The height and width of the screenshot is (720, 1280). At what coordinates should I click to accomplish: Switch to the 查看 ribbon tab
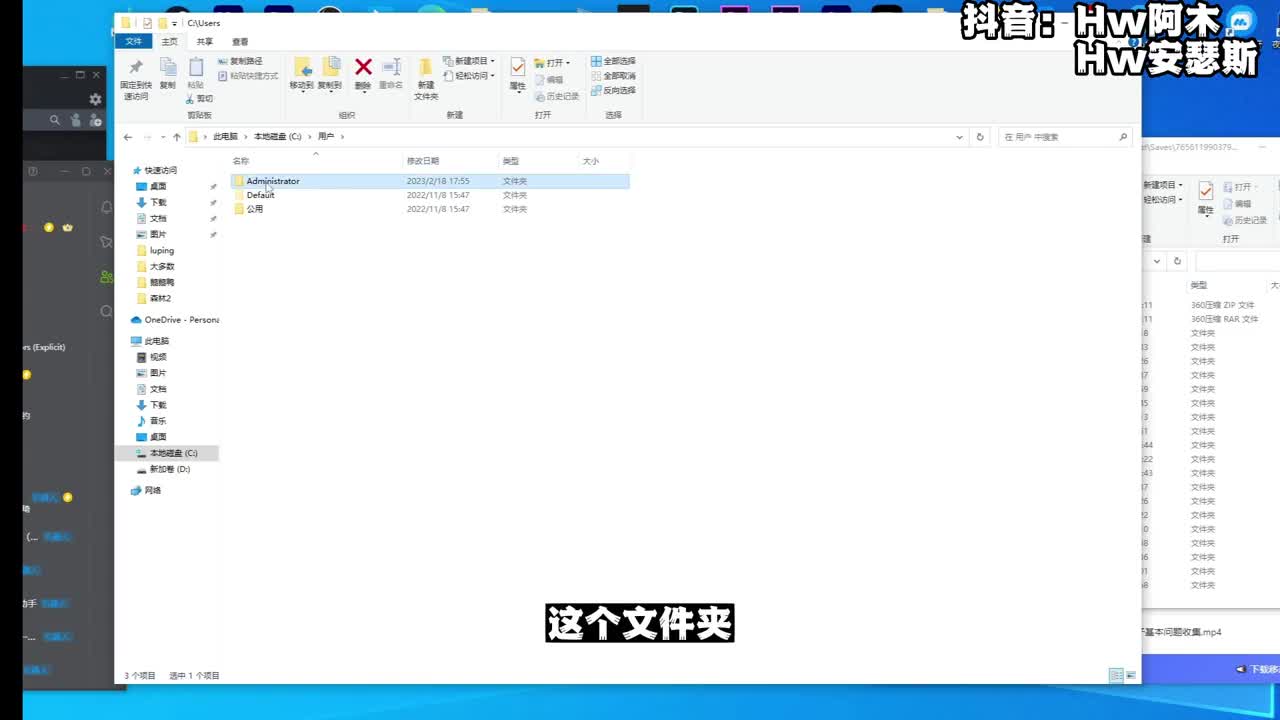240,42
